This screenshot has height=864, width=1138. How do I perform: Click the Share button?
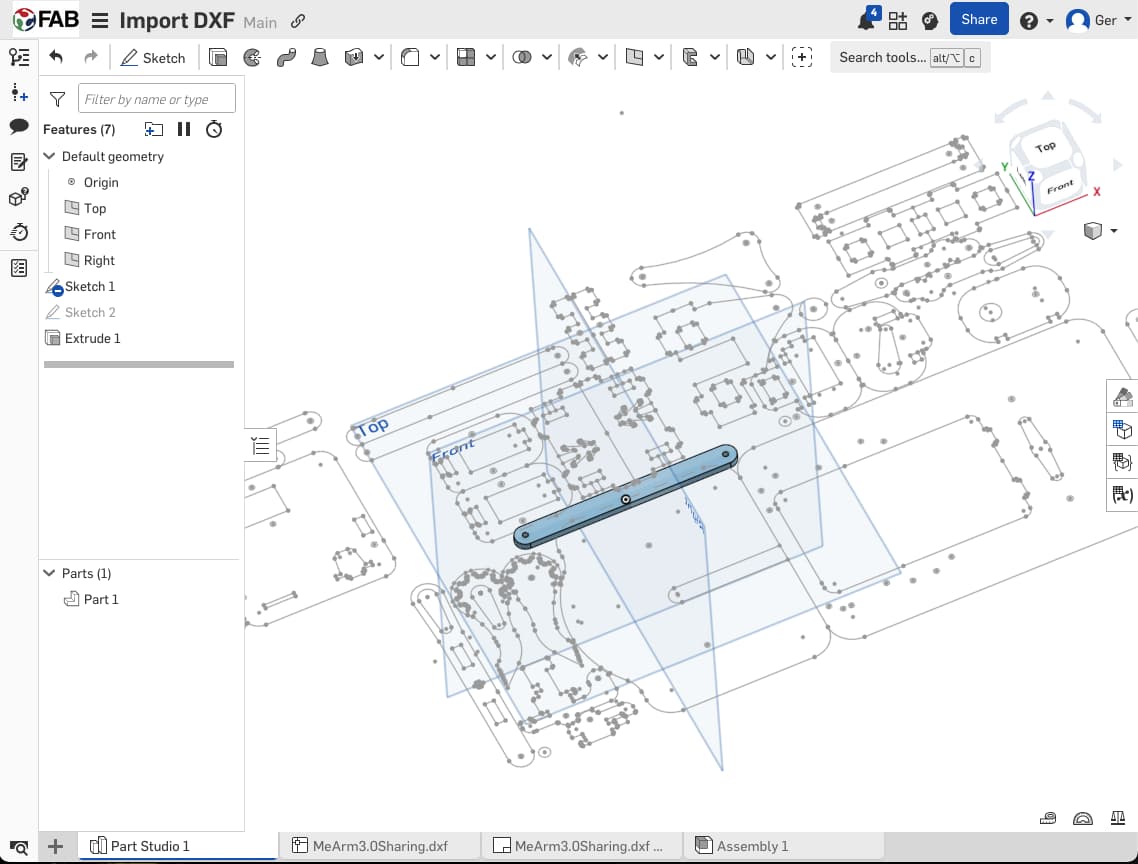point(978,18)
